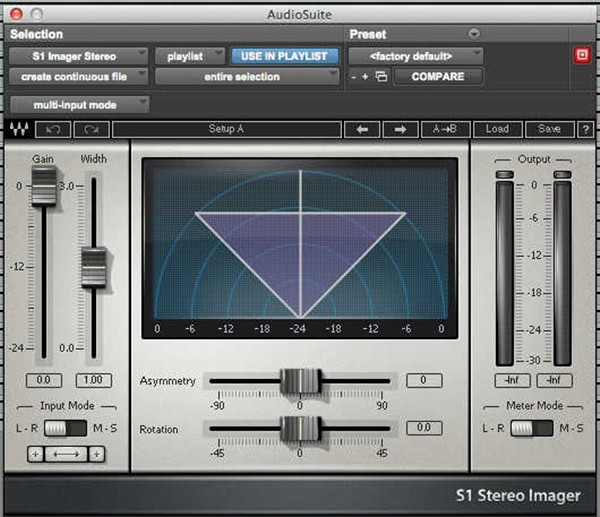Screen dimensions: 600x517
Task: Toggle USE IN PLAYLIST button
Action: coord(284,56)
